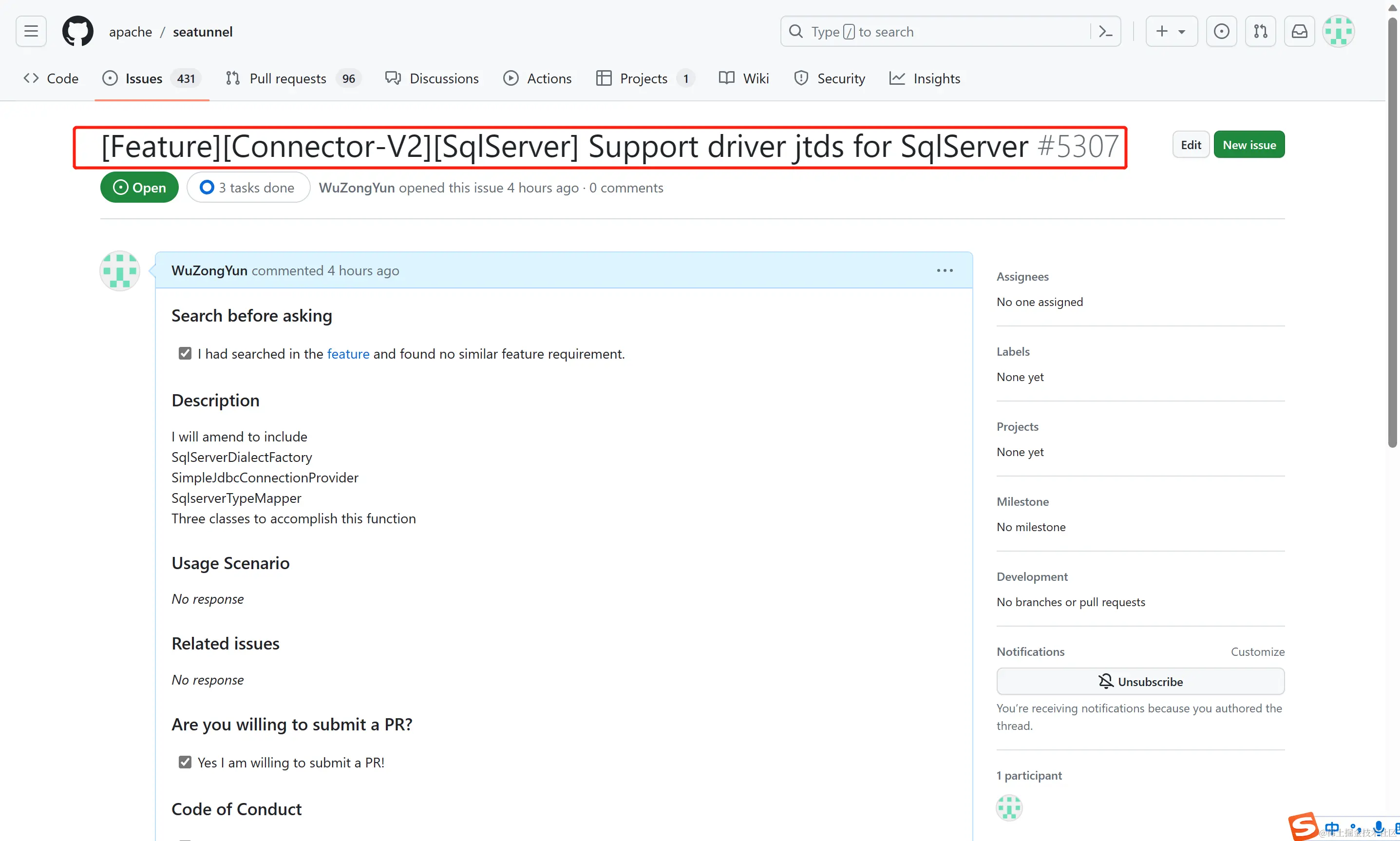Customize notification settings
Viewport: 1400px width, 841px height.
(1257, 652)
